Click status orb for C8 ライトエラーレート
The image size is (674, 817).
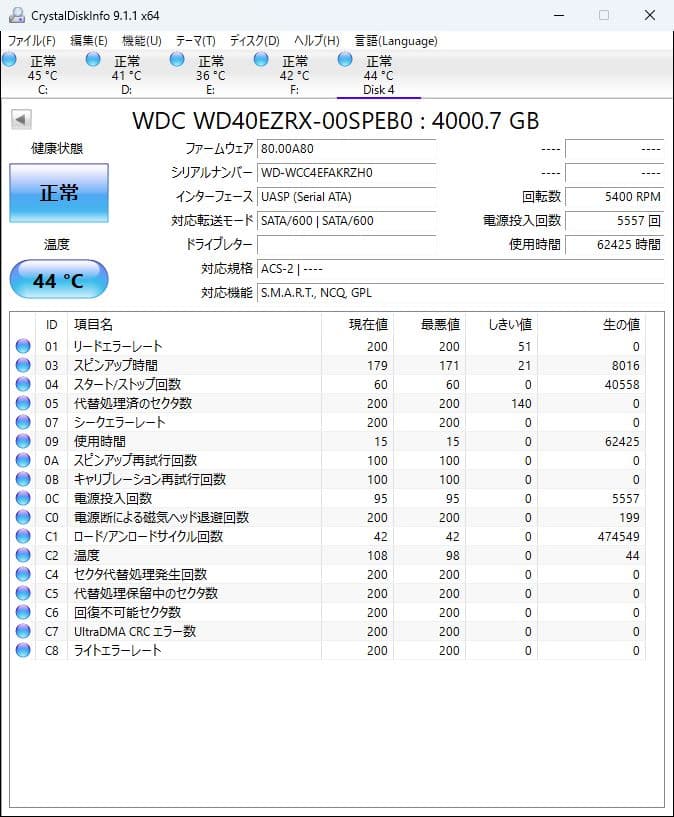click(23, 650)
